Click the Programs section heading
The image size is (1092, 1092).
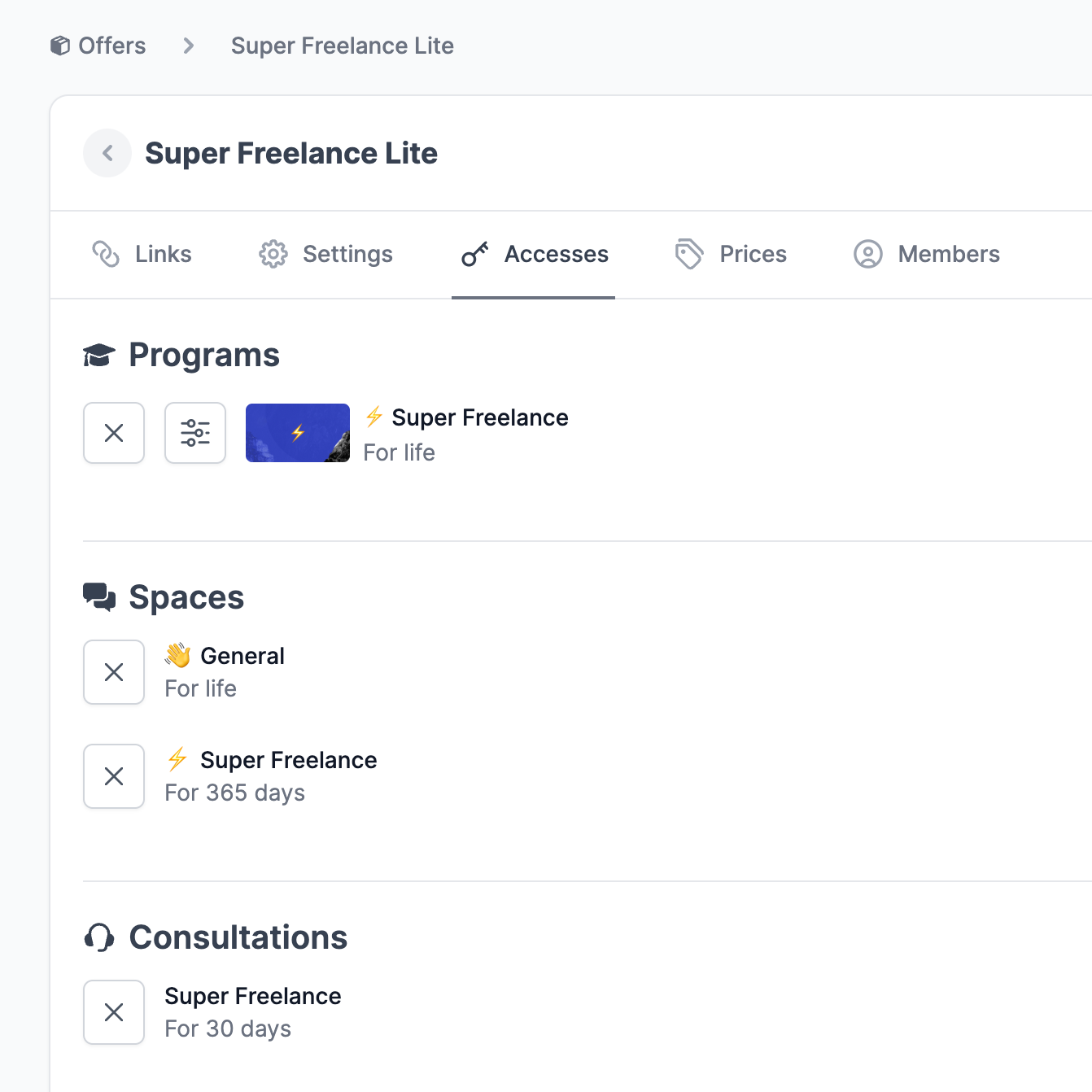(x=204, y=355)
